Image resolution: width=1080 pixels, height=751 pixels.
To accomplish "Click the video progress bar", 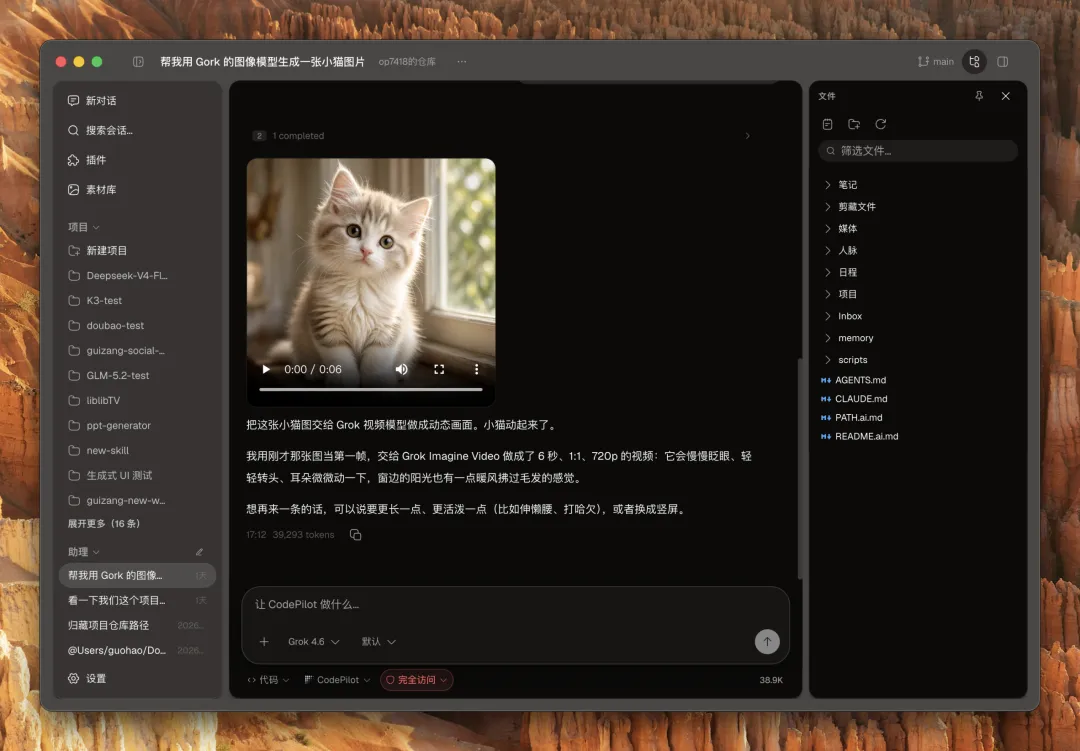I will click(x=371, y=389).
